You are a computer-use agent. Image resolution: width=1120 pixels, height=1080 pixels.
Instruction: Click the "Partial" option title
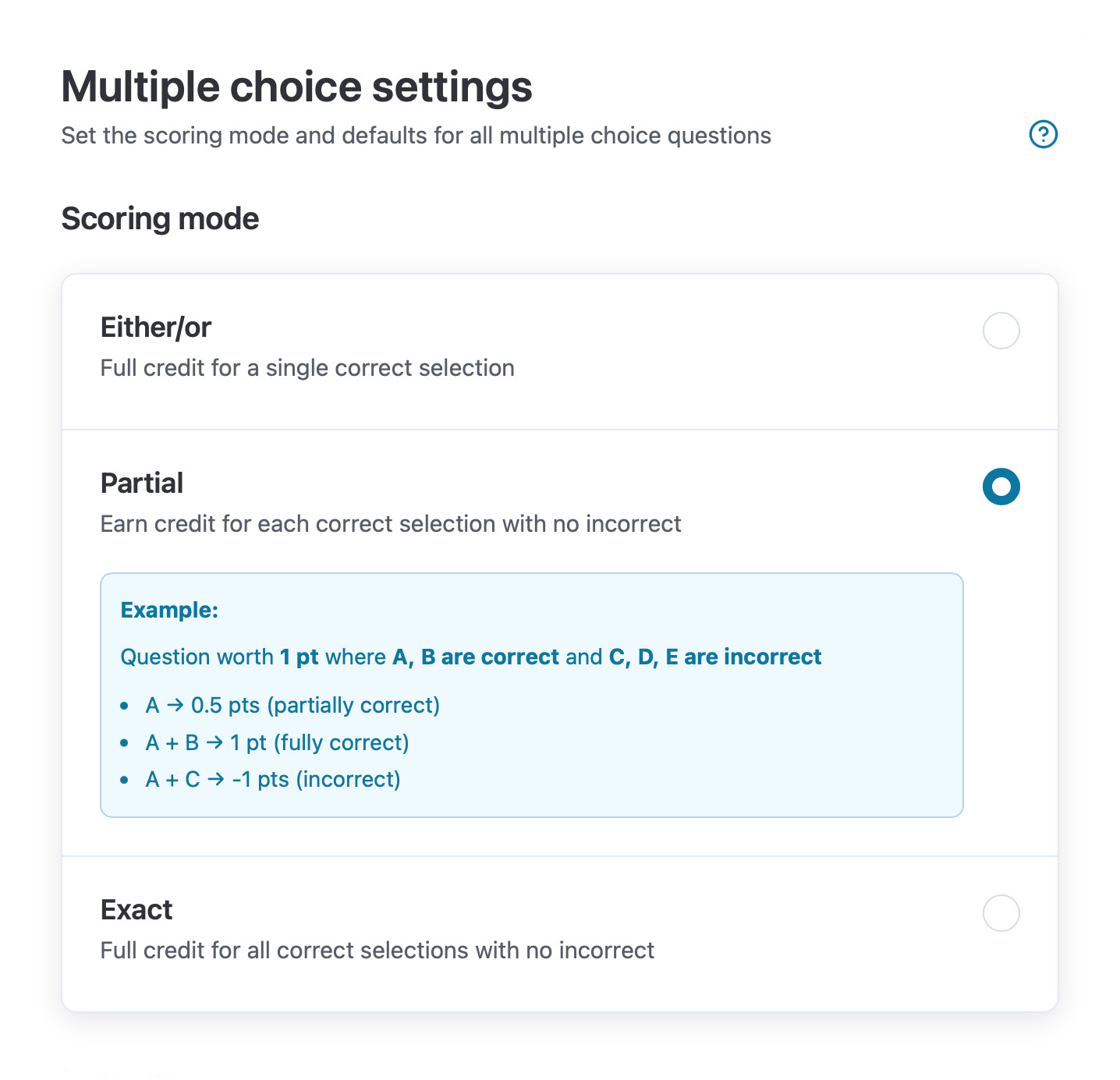(142, 483)
